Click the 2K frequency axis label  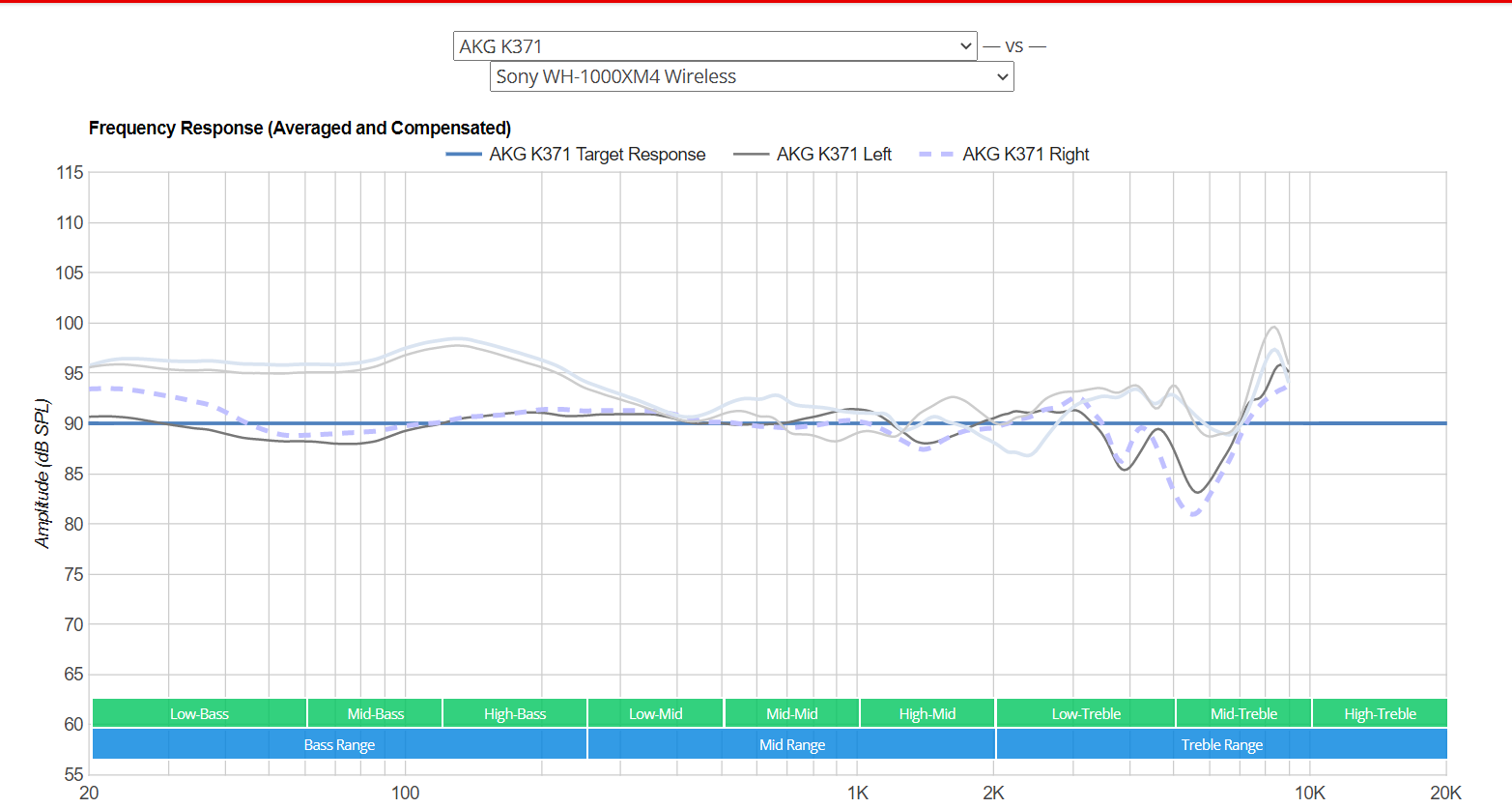tap(993, 794)
